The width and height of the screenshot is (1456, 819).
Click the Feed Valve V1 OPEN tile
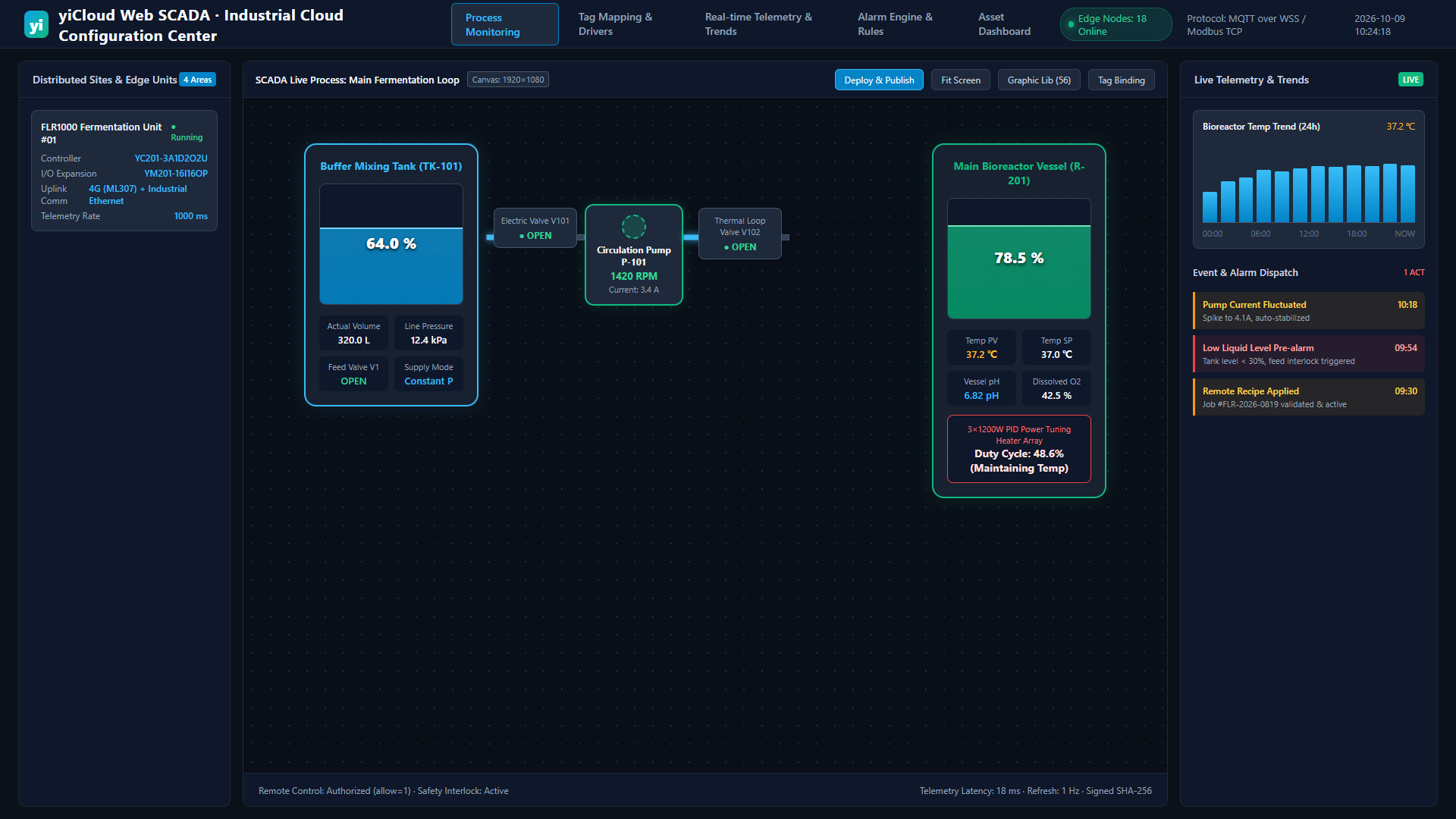click(354, 374)
